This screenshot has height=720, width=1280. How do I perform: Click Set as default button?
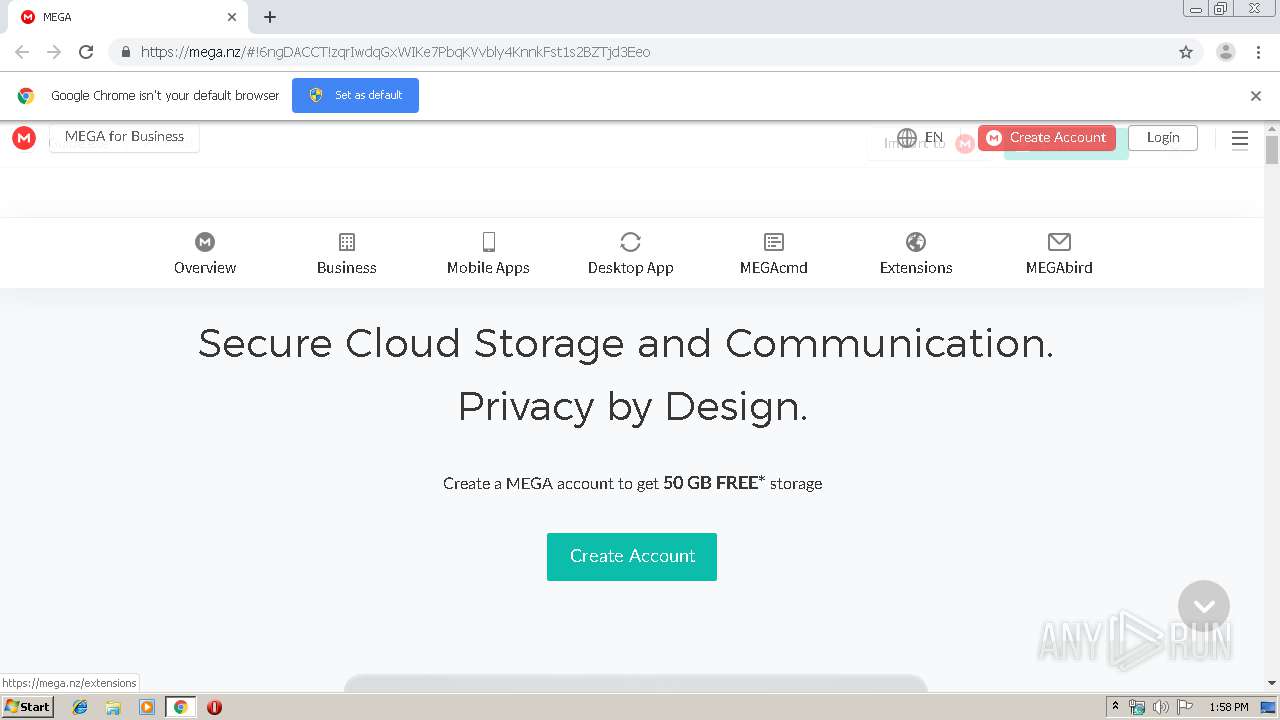tap(355, 95)
